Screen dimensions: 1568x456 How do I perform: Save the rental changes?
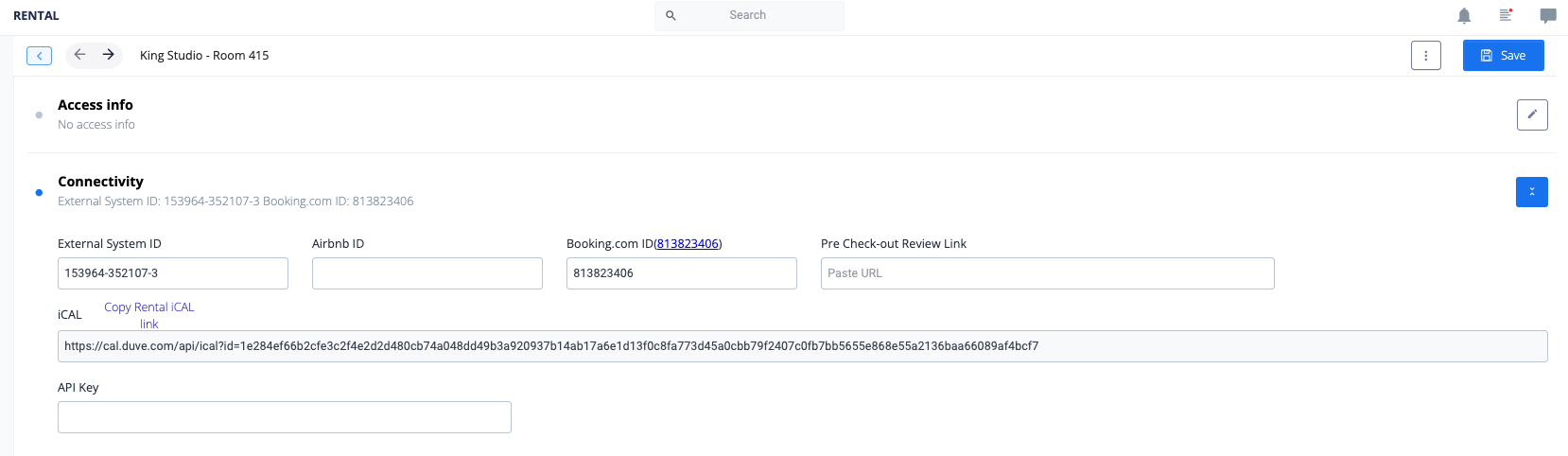[1504, 56]
